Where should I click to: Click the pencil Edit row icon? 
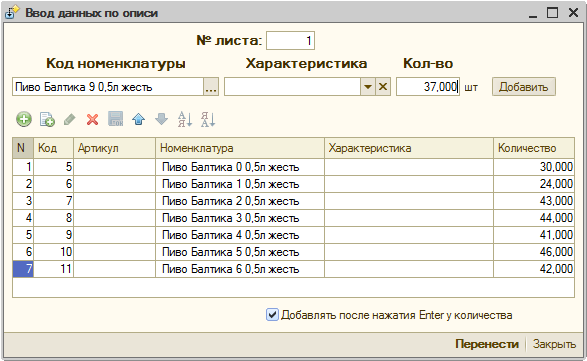pos(70,119)
